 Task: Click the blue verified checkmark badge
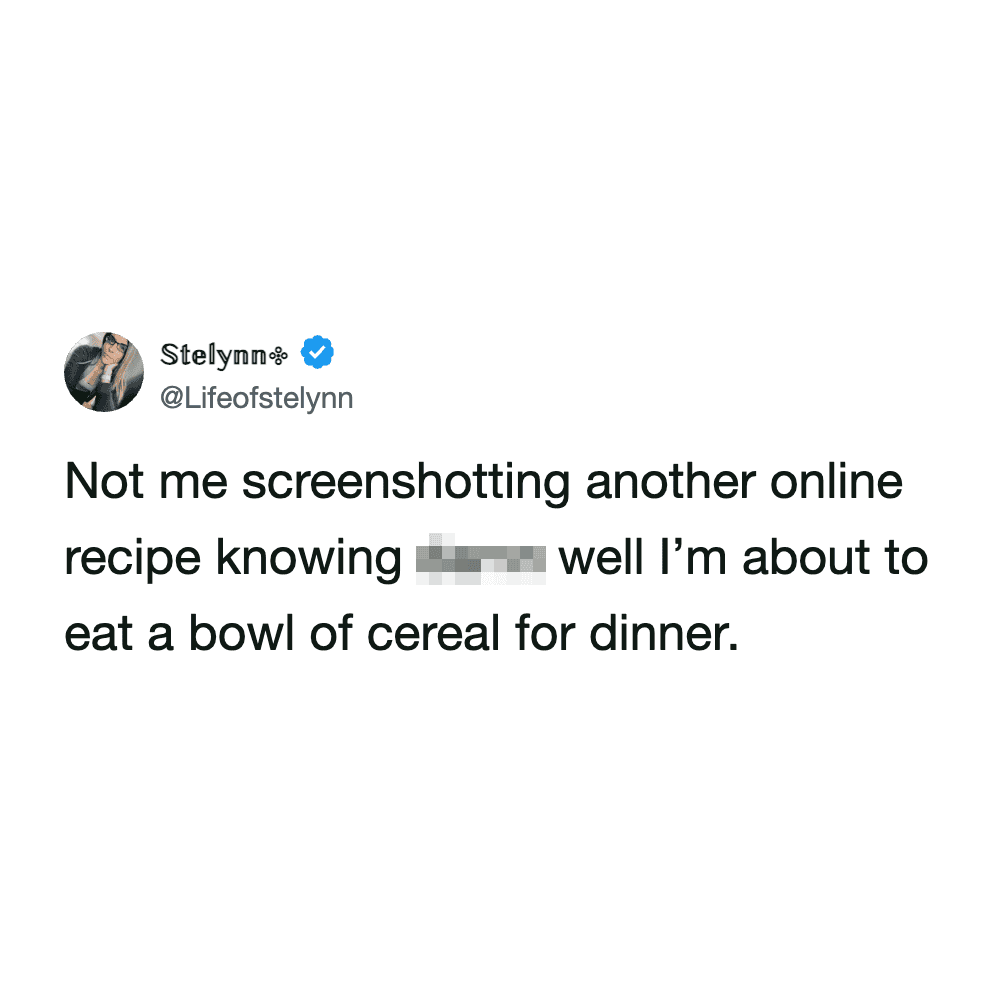318,352
